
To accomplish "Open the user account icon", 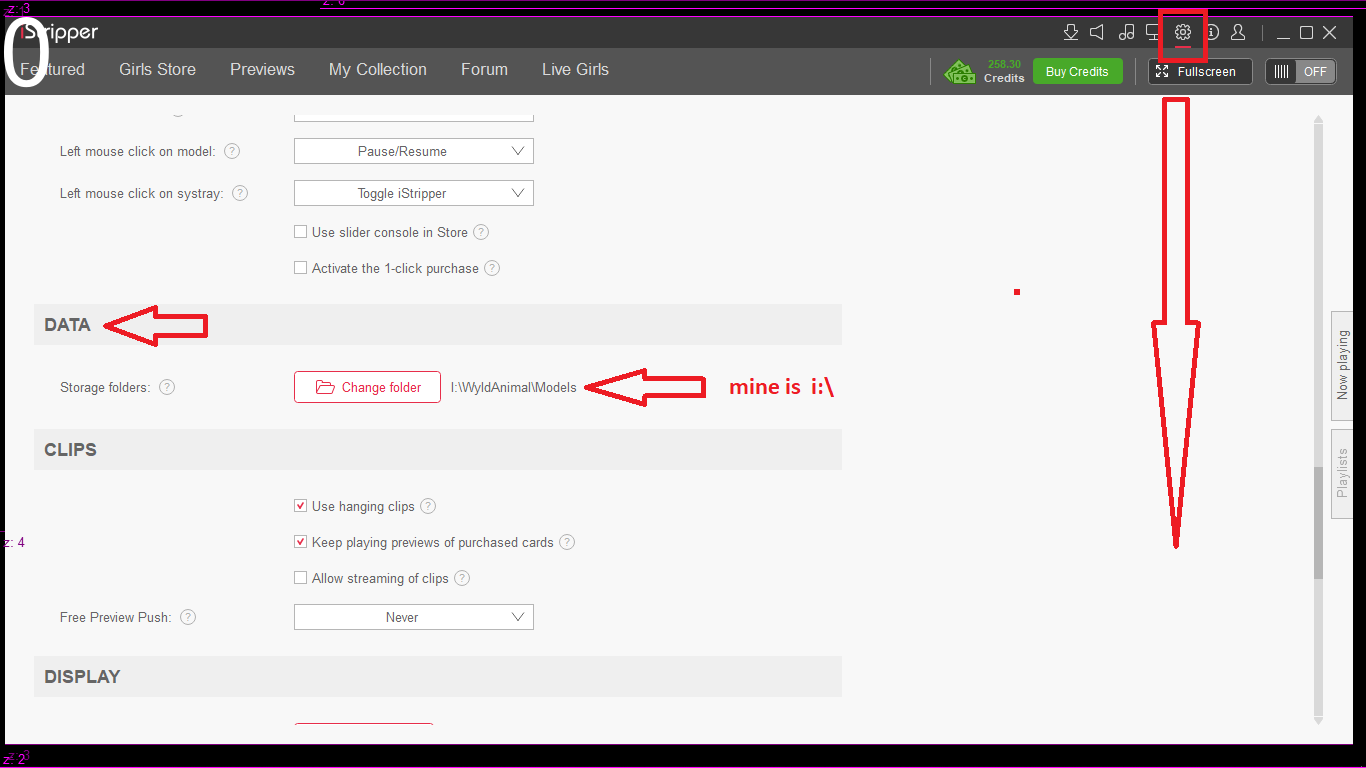I will pos(1238,33).
